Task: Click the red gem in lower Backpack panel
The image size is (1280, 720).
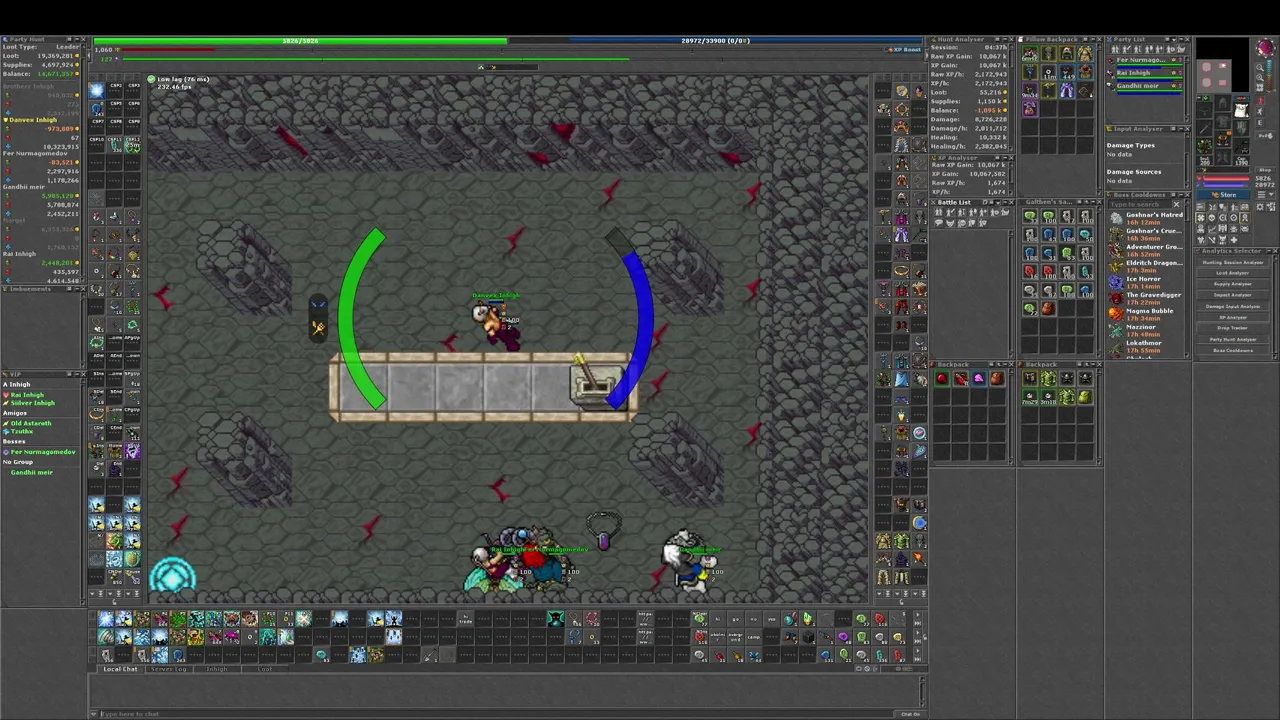Action: tap(942, 379)
